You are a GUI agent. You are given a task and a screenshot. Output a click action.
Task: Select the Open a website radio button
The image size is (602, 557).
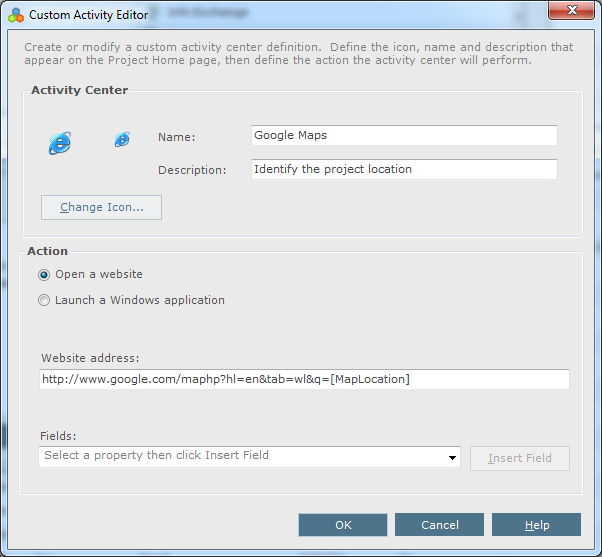point(44,275)
